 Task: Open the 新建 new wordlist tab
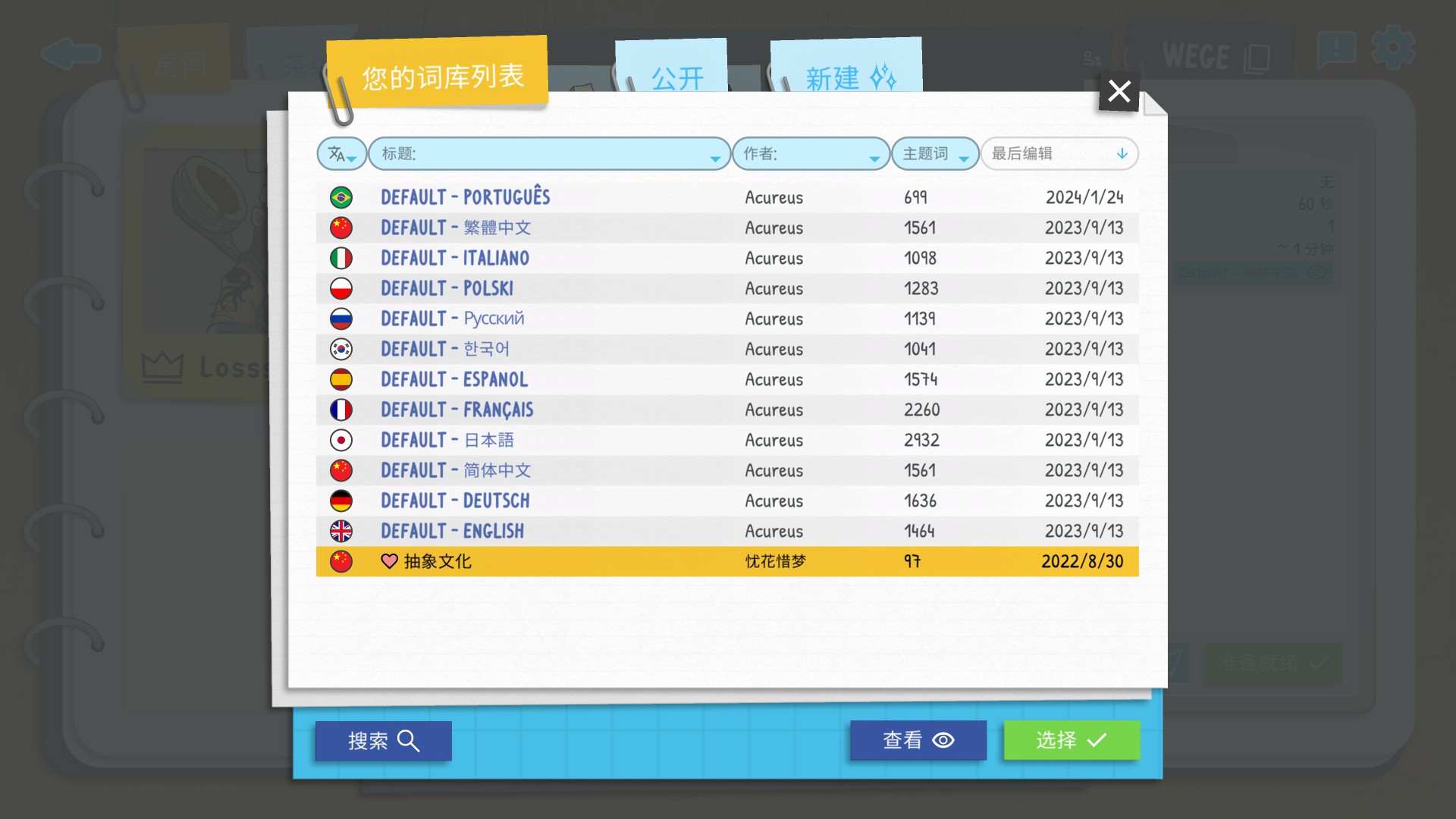pyautogui.click(x=848, y=77)
